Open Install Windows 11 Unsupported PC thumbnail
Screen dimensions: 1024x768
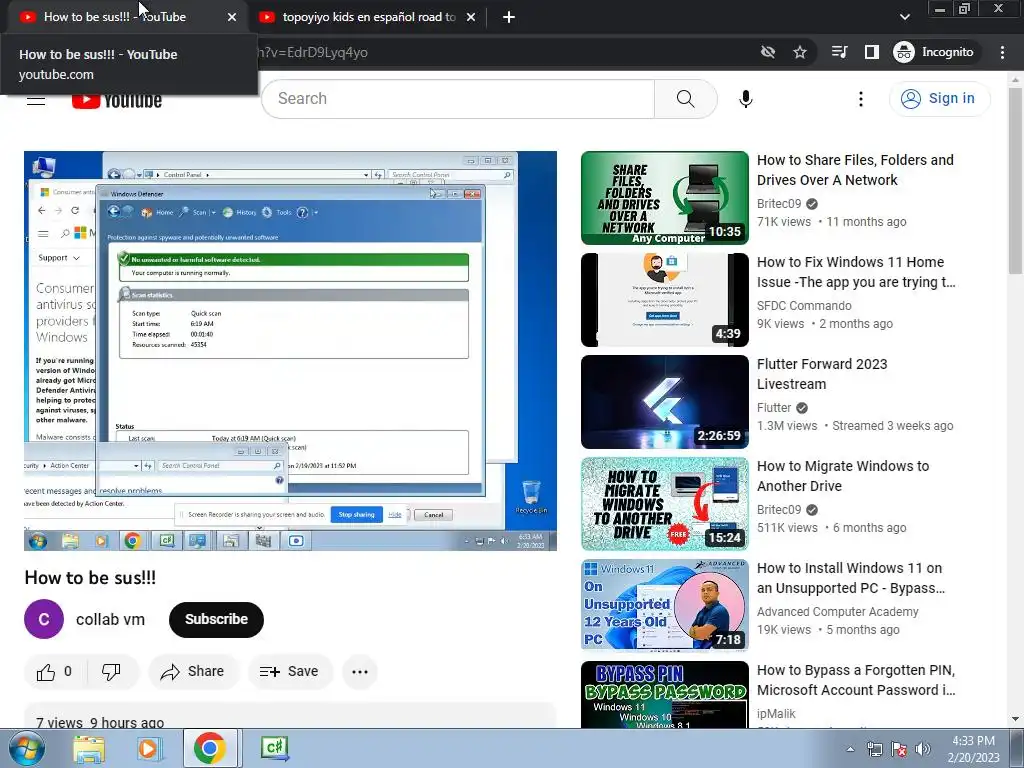click(665, 606)
